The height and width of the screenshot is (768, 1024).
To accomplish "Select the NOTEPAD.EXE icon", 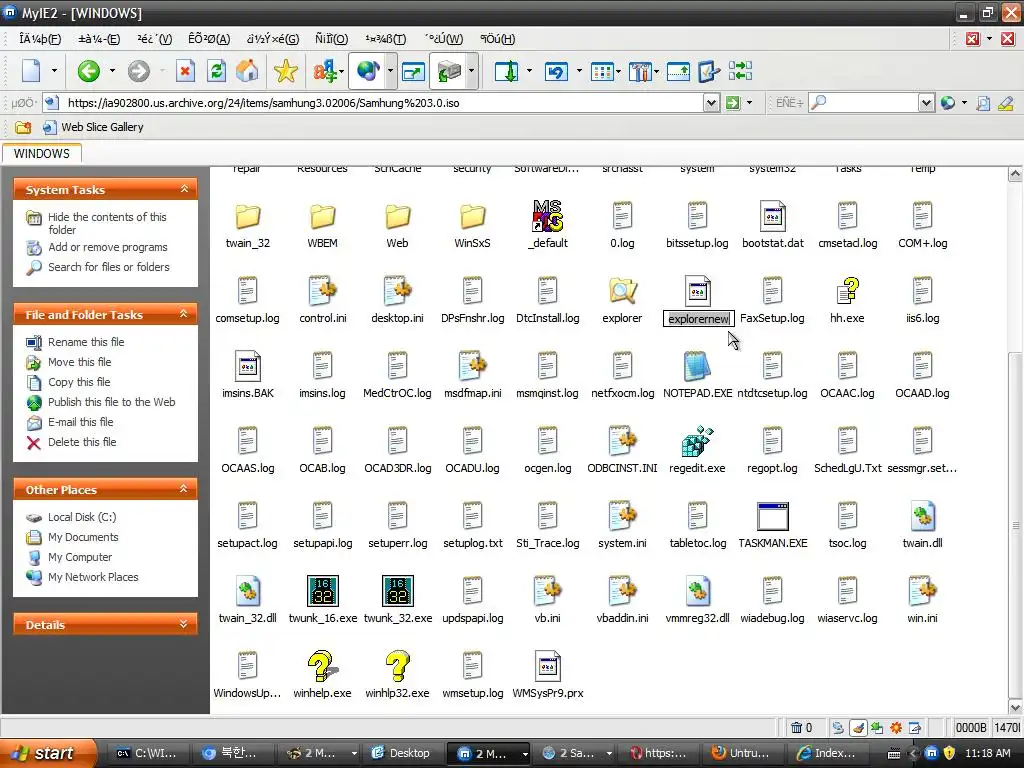I will tap(697, 366).
